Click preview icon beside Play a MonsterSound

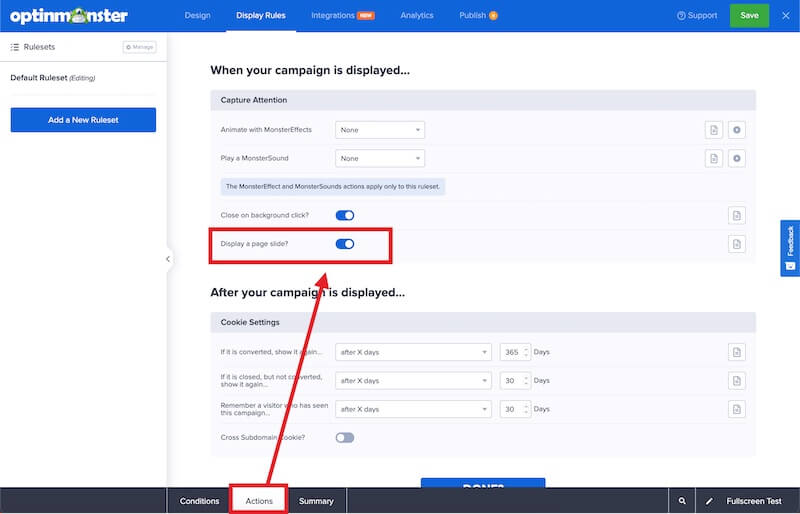[737, 158]
